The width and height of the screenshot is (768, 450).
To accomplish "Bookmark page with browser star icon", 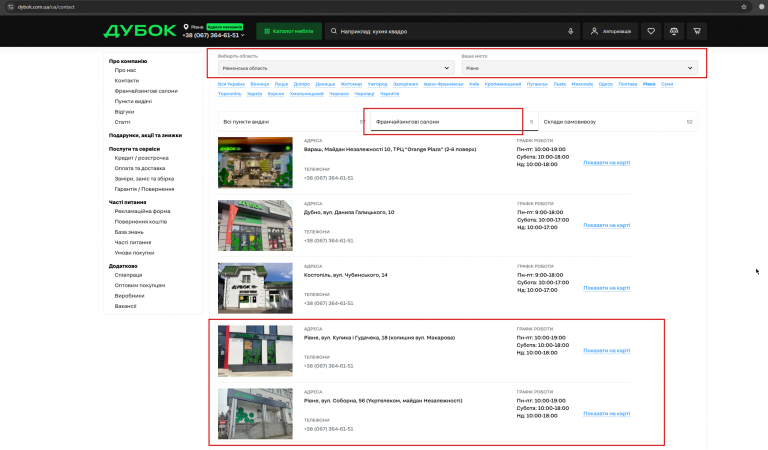I will (x=744, y=7).
